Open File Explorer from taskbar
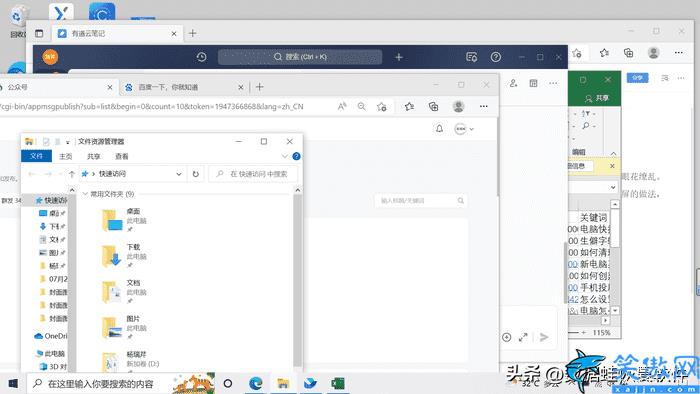 pyautogui.click(x=283, y=383)
